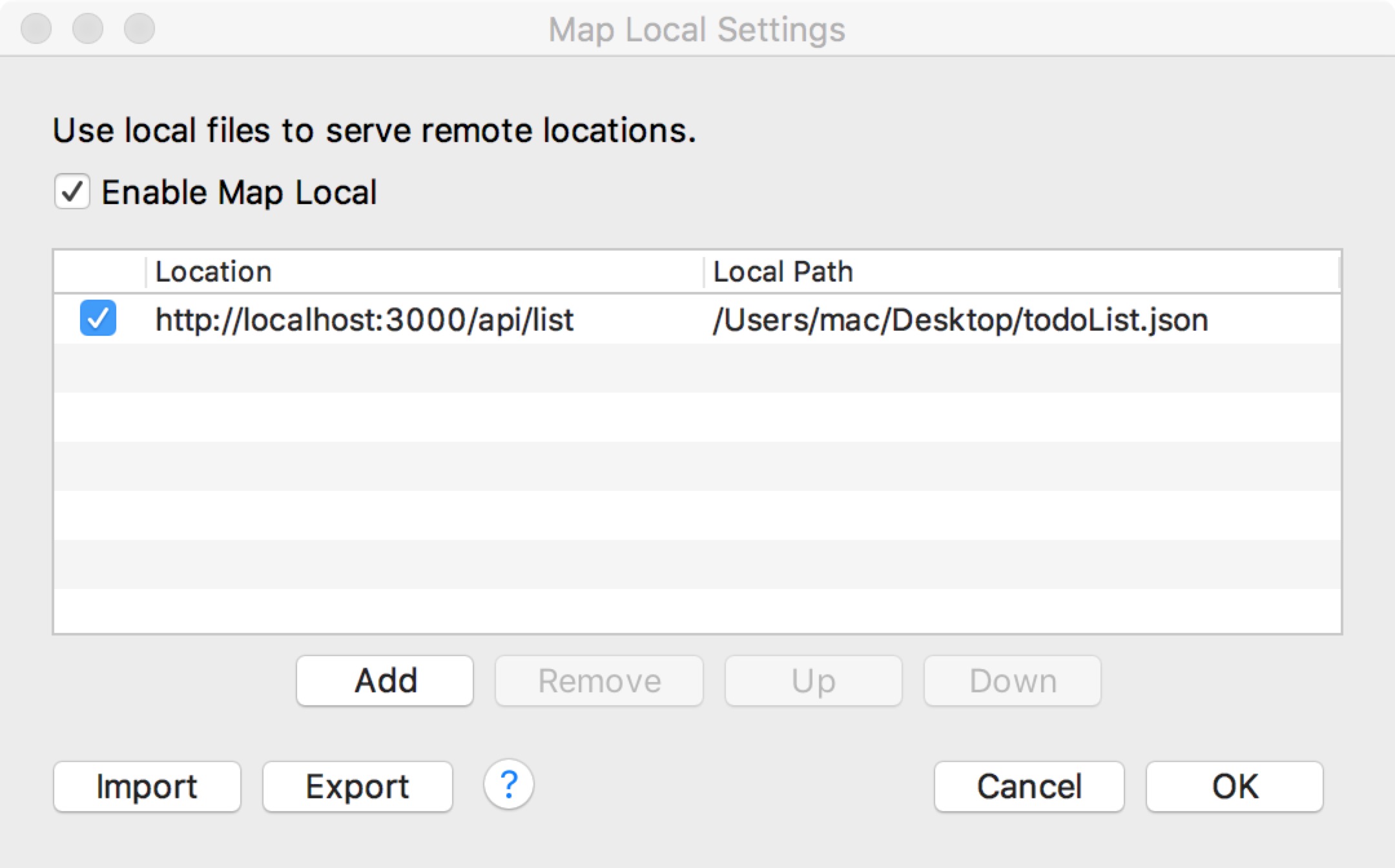Click the zoom window button
Image resolution: width=1395 pixels, height=868 pixels.
point(139,28)
